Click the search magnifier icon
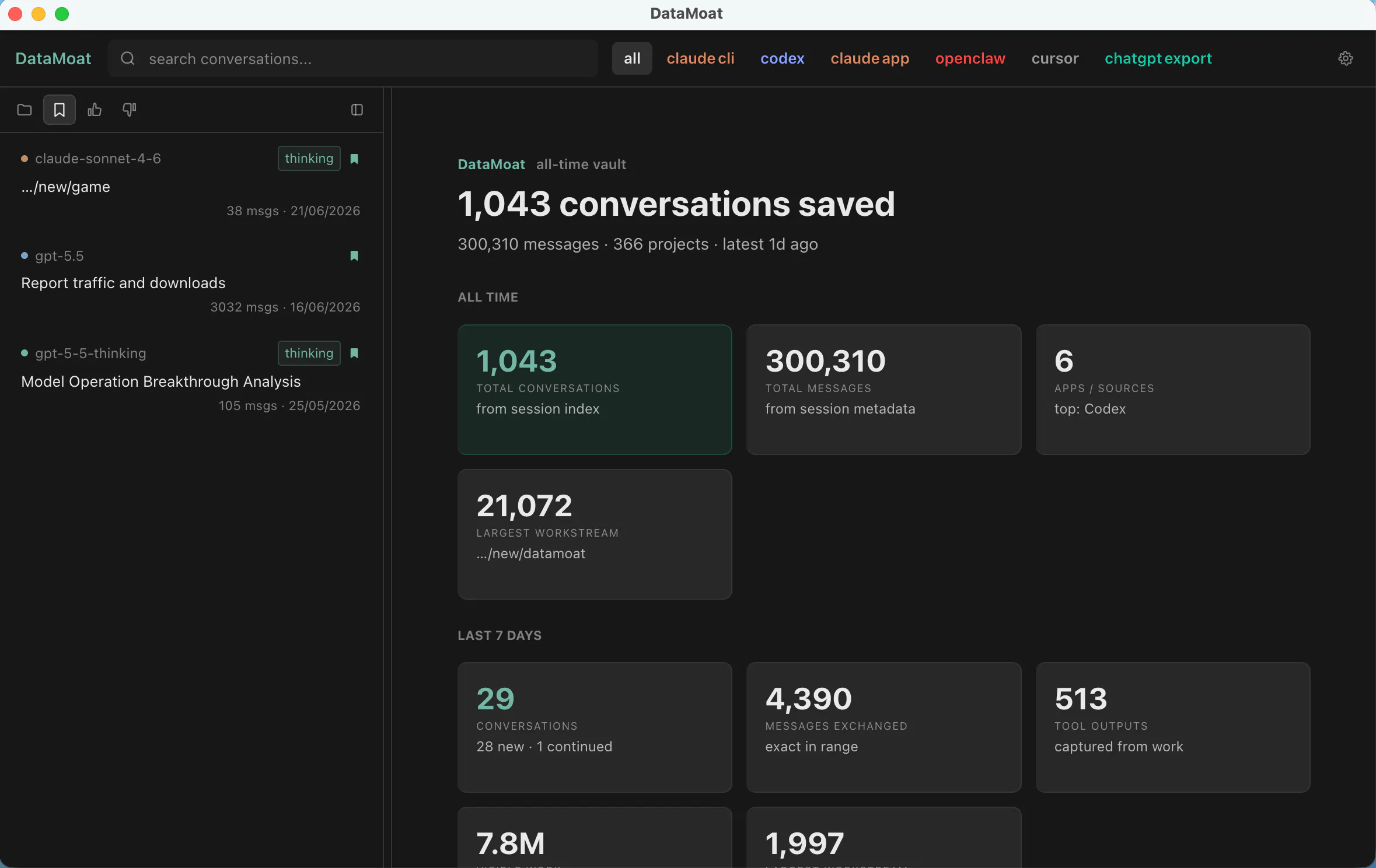 point(128,58)
